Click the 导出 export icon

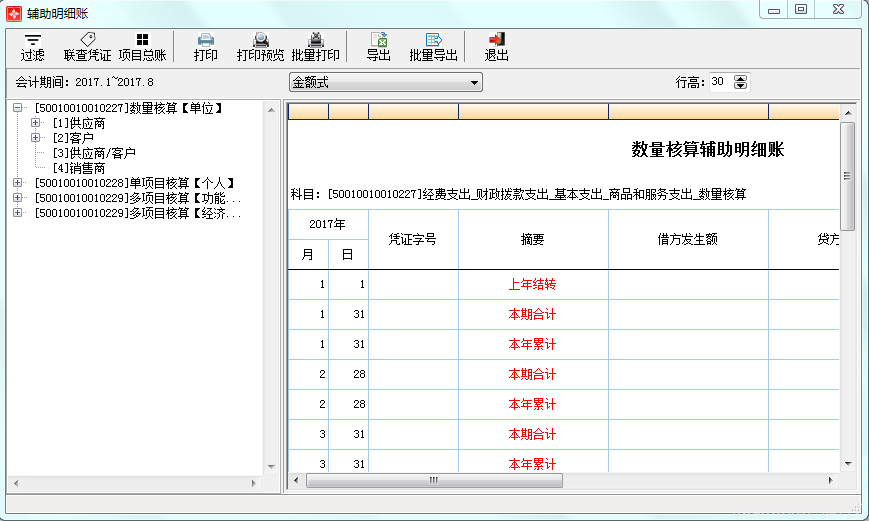tap(379, 47)
